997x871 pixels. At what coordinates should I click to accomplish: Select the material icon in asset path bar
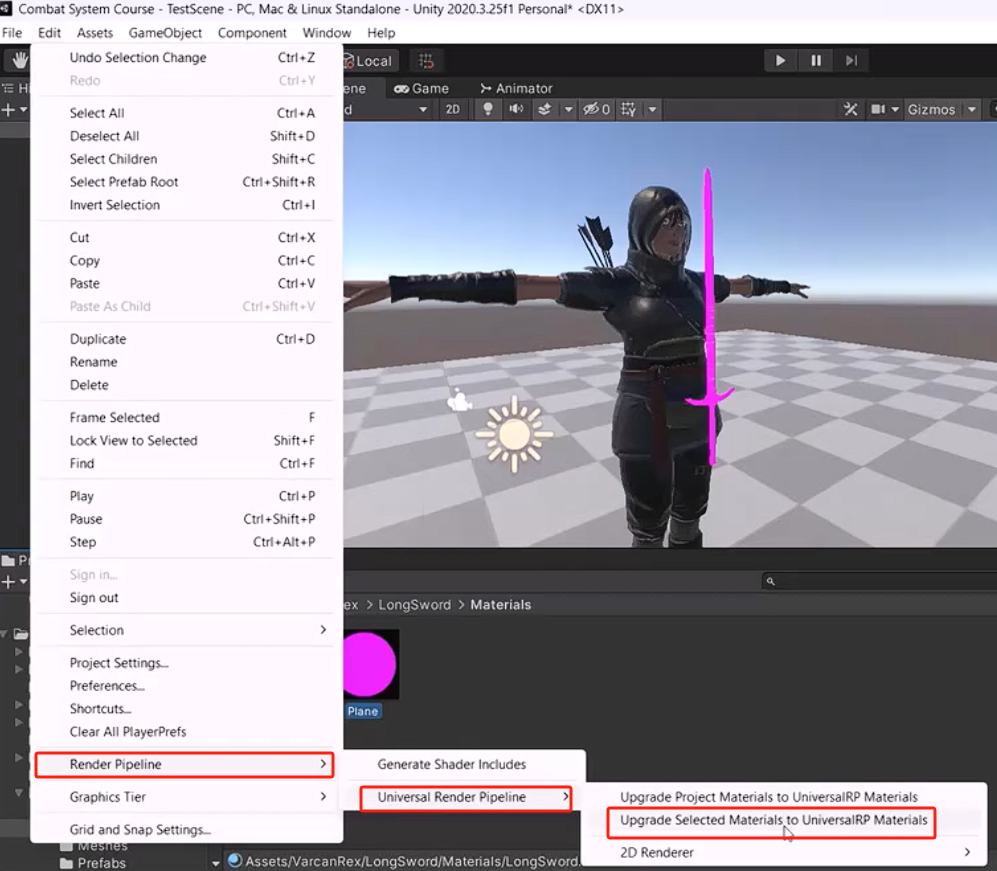[235, 860]
